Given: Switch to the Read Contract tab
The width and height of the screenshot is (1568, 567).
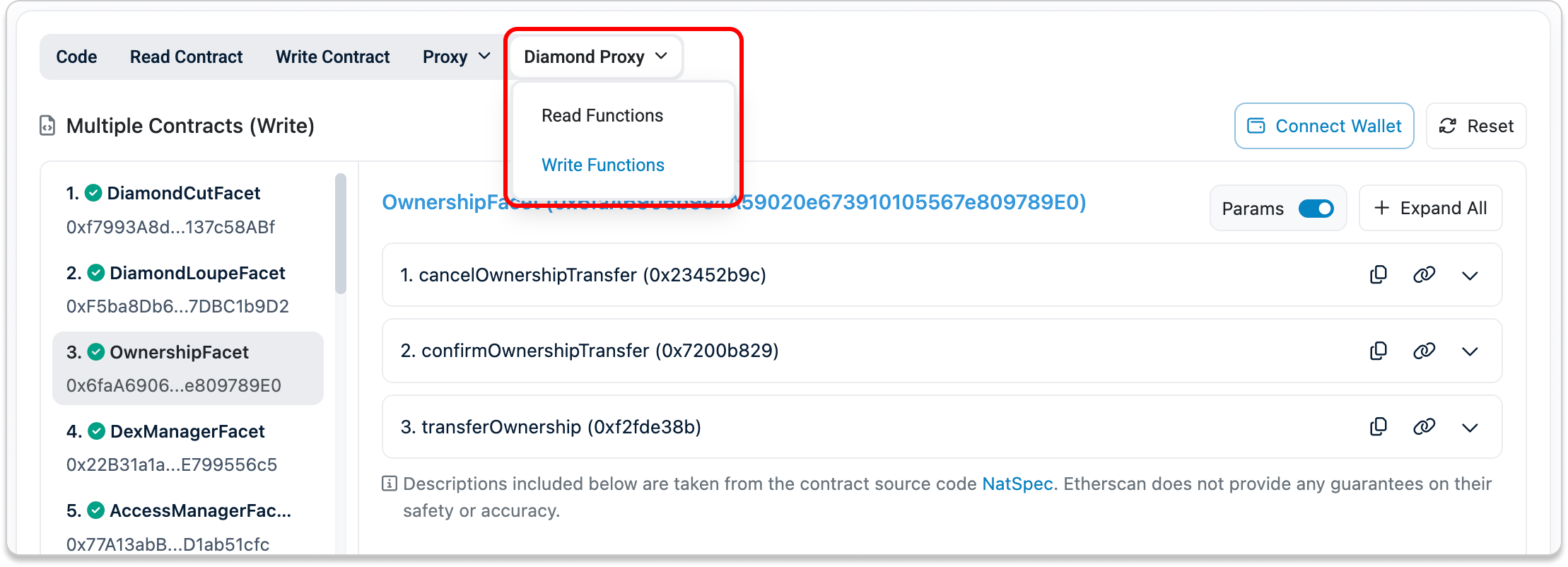Looking at the screenshot, I should (x=186, y=57).
